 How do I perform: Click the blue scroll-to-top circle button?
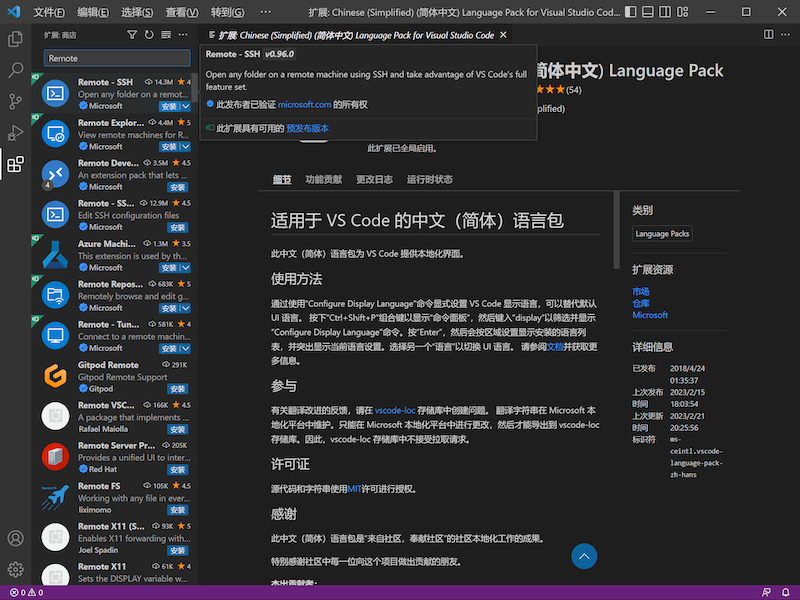coord(584,557)
